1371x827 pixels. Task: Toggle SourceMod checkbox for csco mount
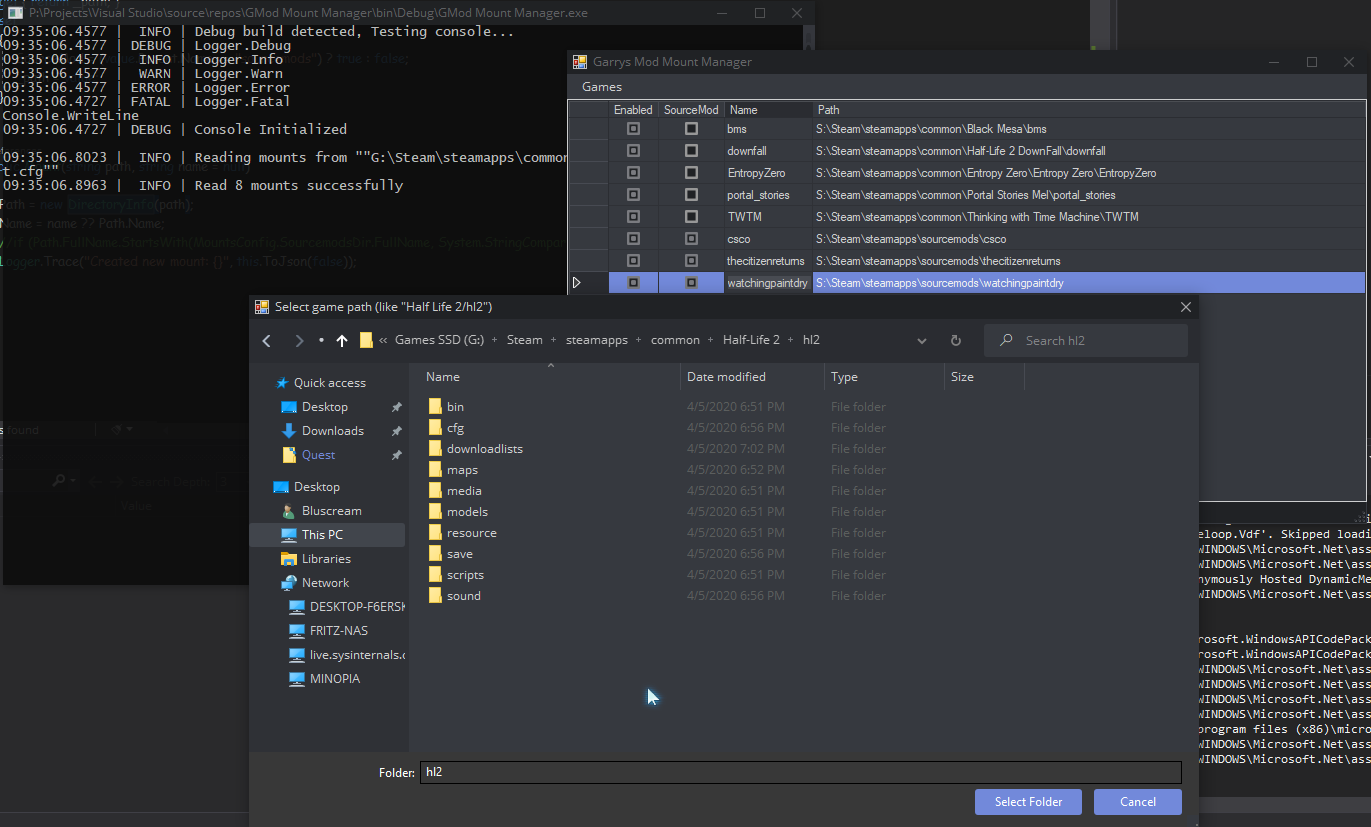[691, 239]
